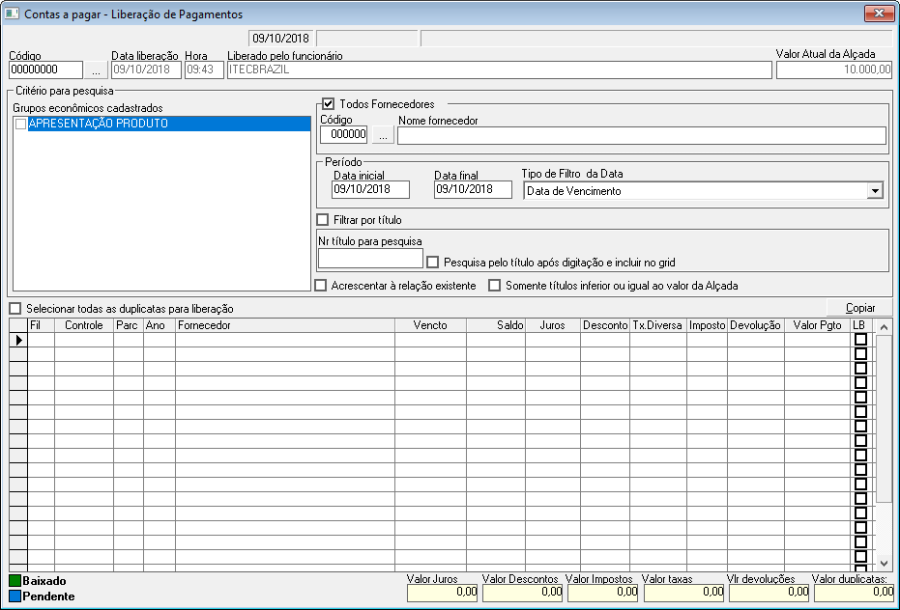900x610 pixels.
Task: Click Data final date field
Action: pyautogui.click(x=473, y=189)
